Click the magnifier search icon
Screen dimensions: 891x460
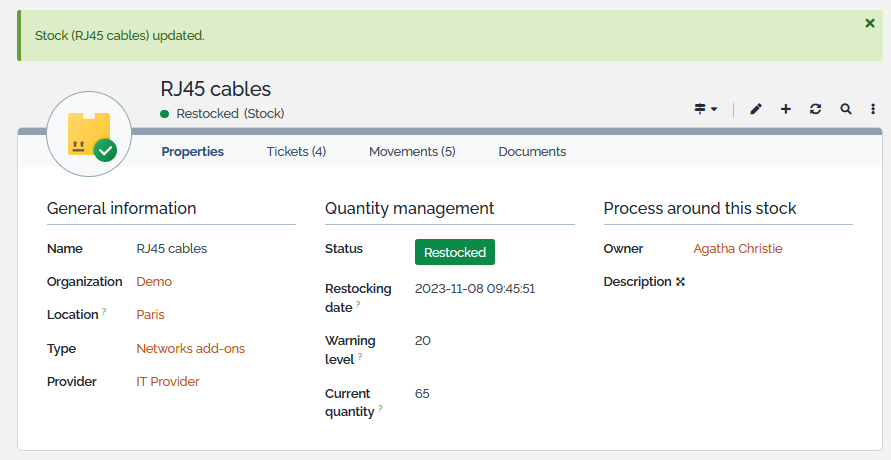pos(846,109)
